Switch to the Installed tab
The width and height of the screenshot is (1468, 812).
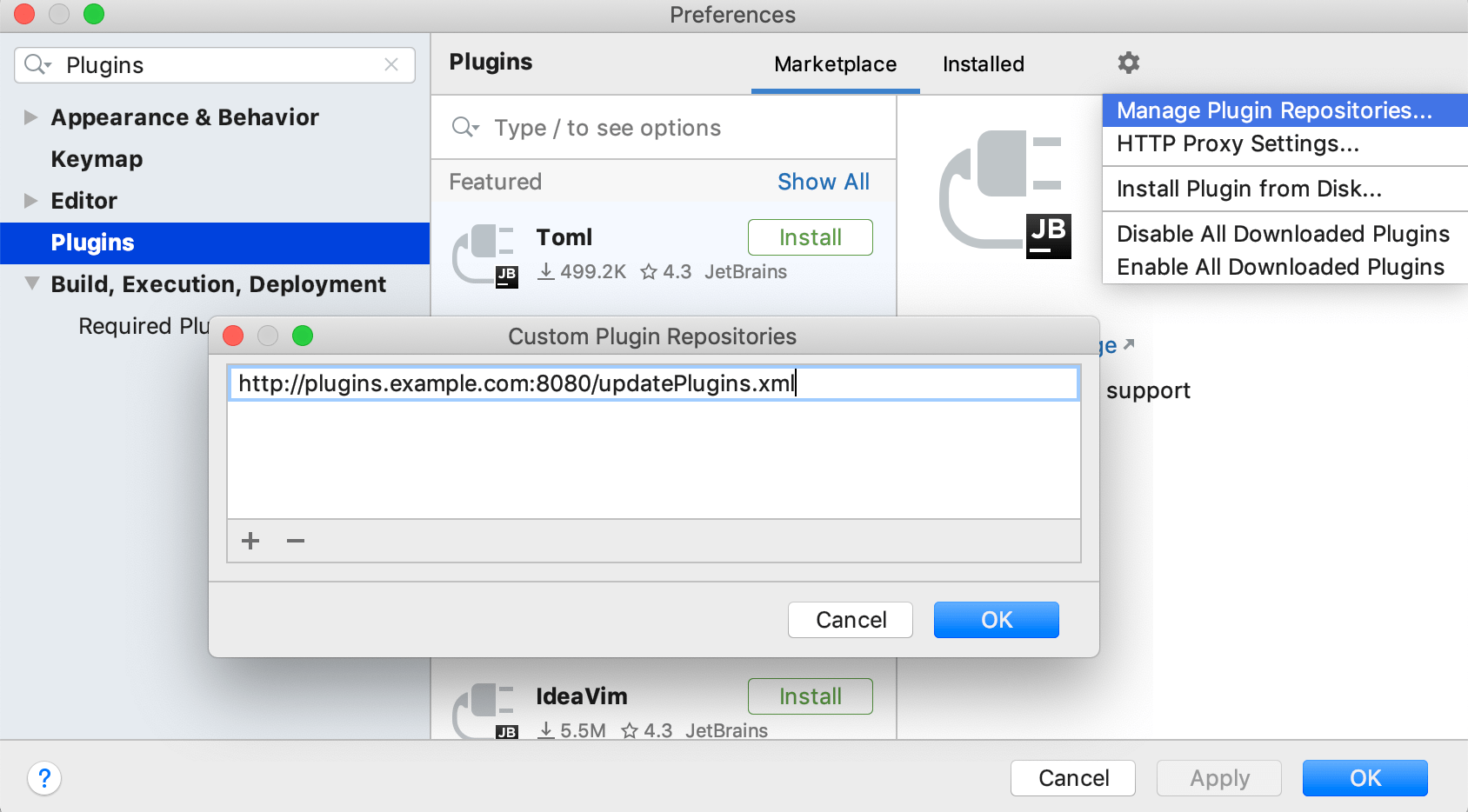[983, 63]
